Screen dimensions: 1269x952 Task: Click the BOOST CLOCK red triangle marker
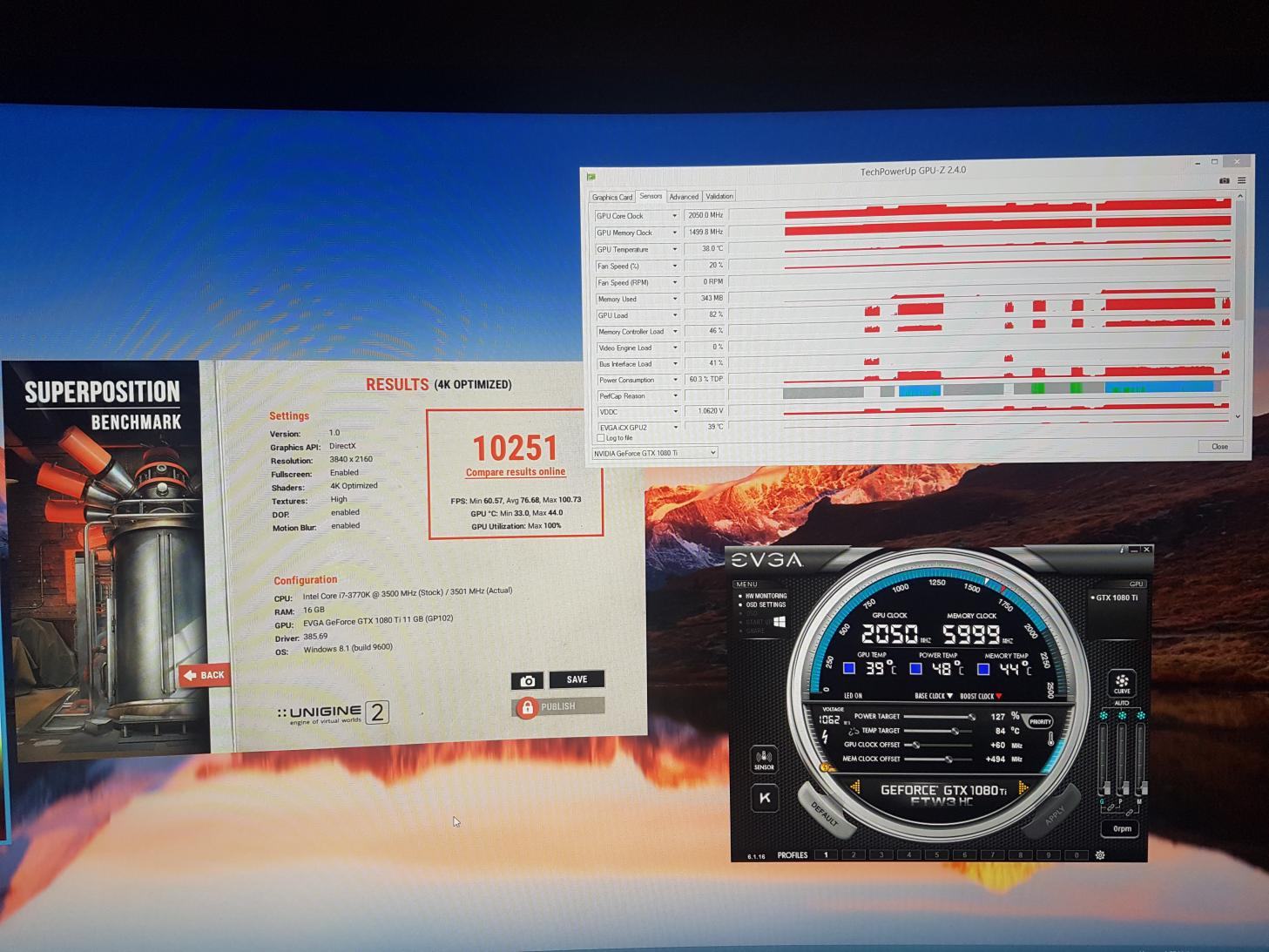click(x=999, y=696)
